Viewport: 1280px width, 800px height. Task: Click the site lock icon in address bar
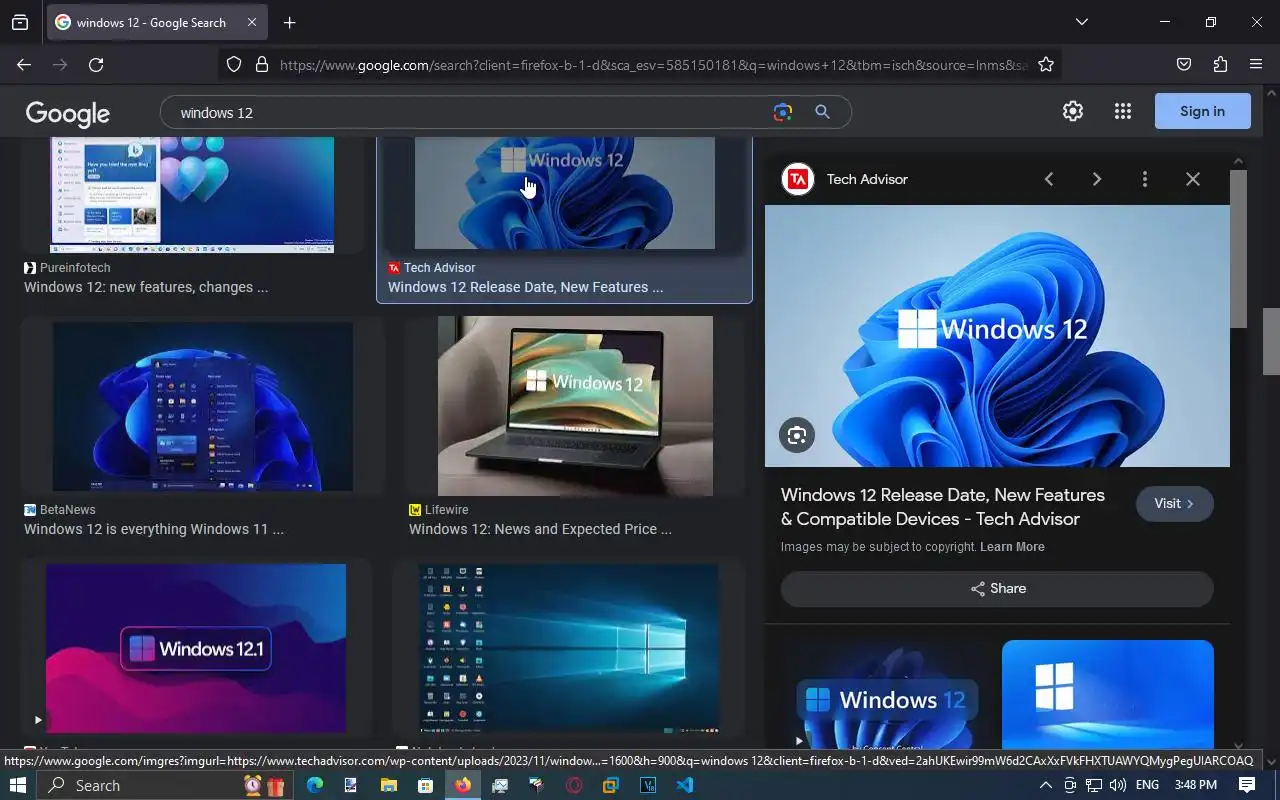click(262, 65)
